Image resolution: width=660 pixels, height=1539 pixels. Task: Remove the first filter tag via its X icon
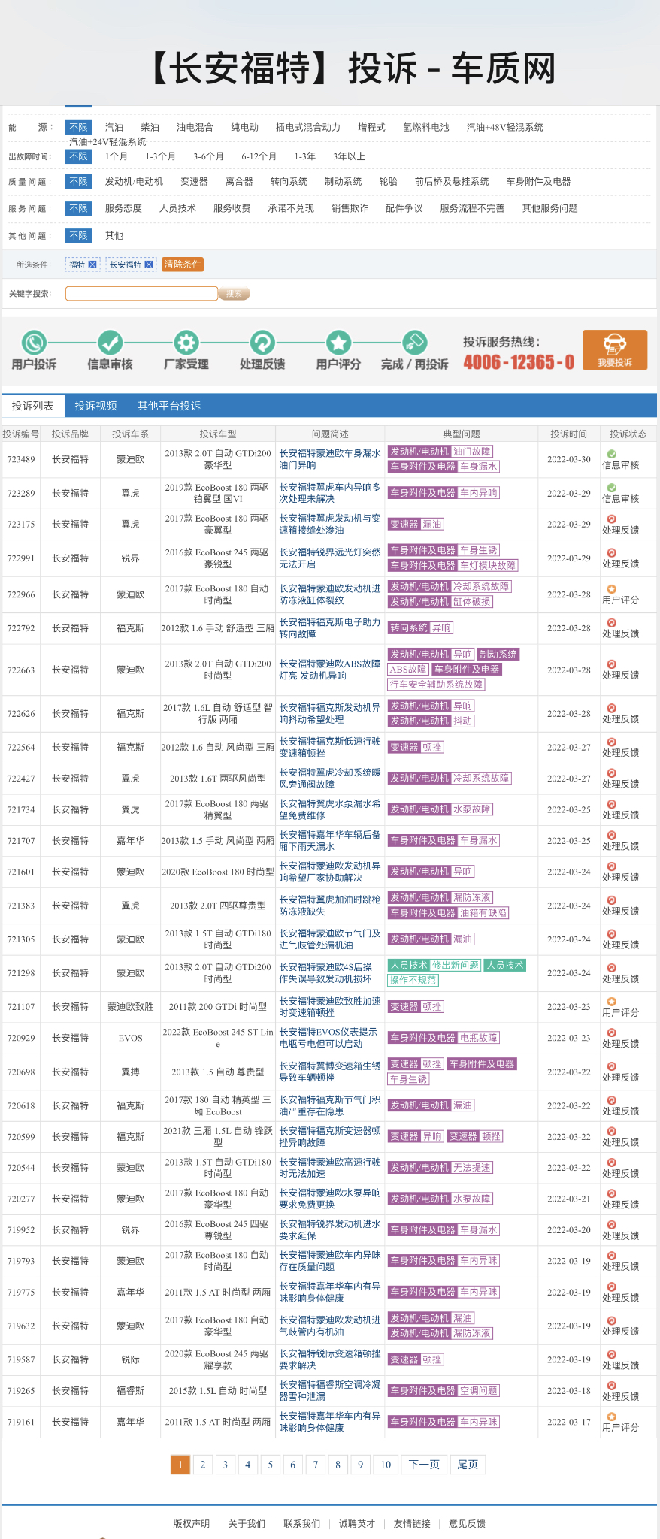93,265
